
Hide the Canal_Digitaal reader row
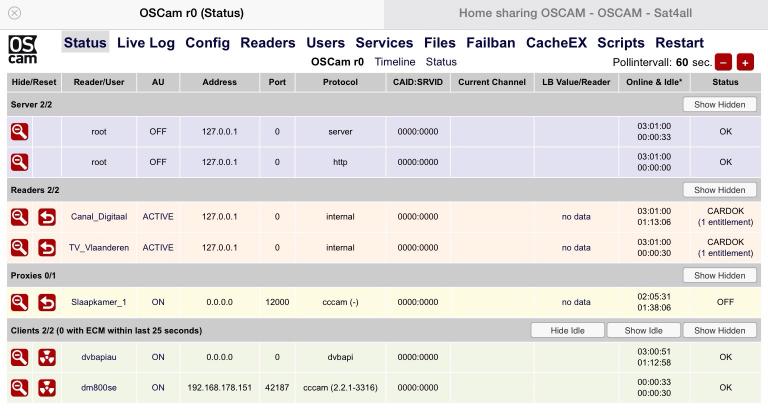point(19,217)
